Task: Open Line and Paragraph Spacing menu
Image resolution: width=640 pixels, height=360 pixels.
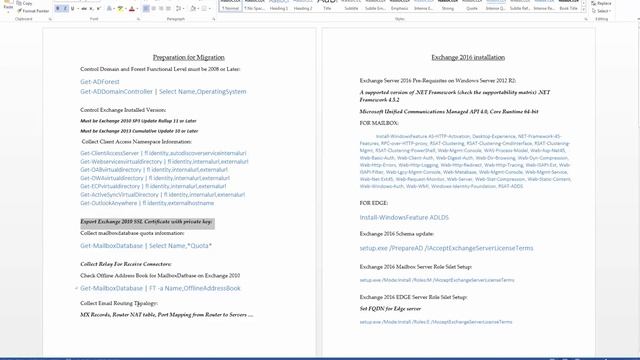Action: [x=179, y=9]
